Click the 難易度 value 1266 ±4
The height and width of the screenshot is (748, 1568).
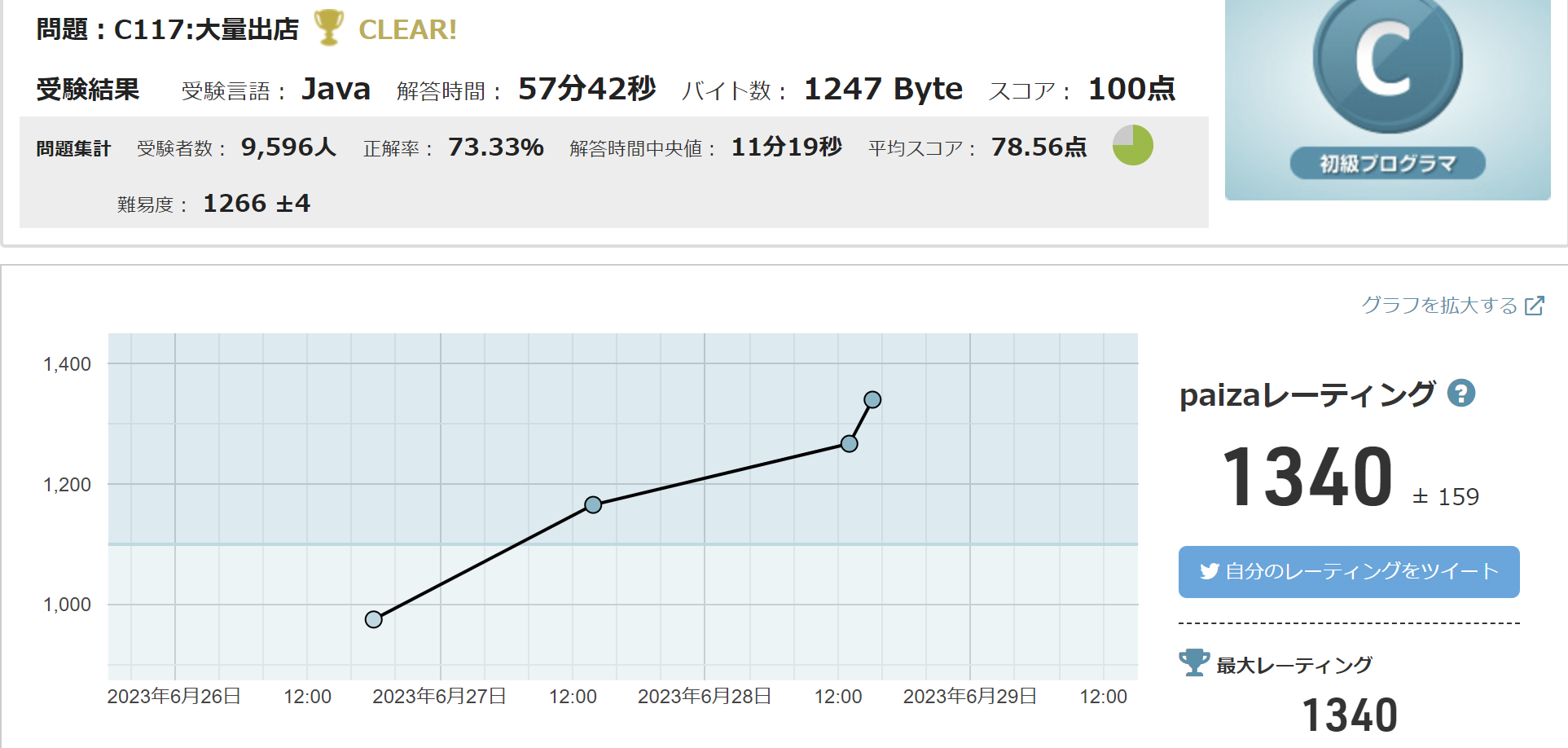[257, 204]
